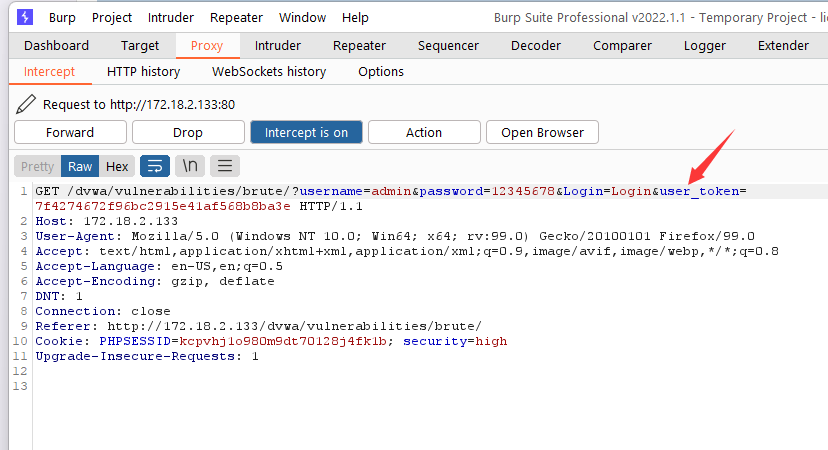Click the Open Browser button

pyautogui.click(x=542, y=132)
